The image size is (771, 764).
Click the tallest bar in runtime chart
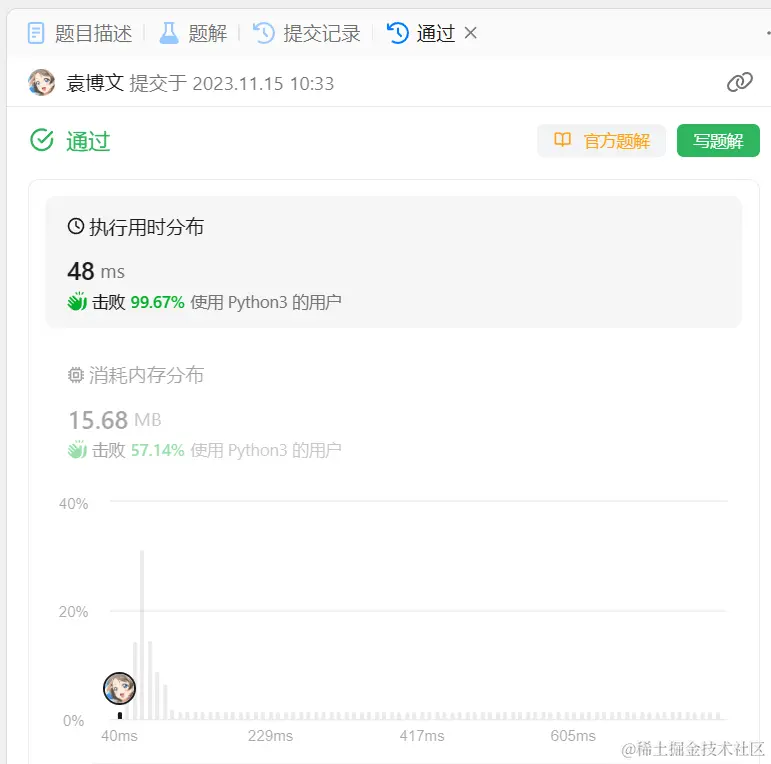[142, 635]
